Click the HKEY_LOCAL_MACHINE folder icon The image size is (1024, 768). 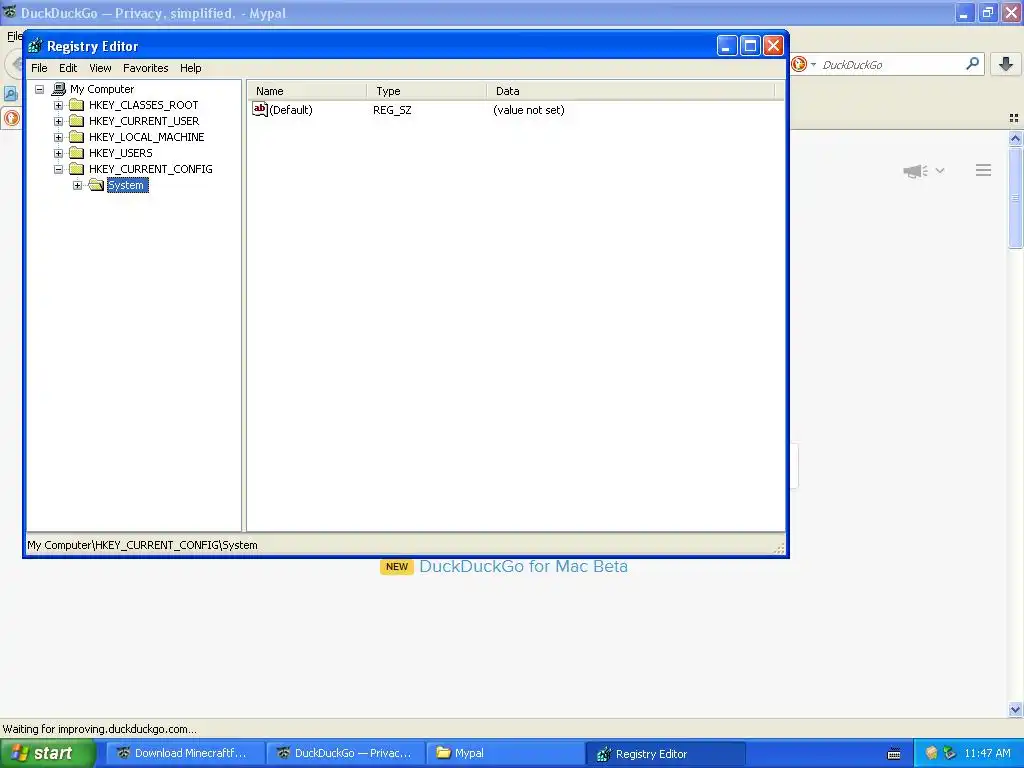point(77,136)
